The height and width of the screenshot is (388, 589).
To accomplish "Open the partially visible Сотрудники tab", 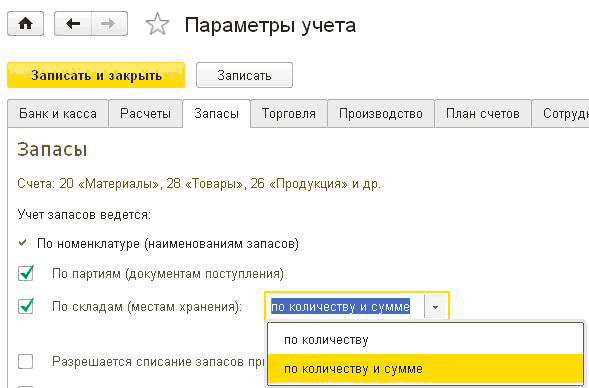I will [x=560, y=113].
